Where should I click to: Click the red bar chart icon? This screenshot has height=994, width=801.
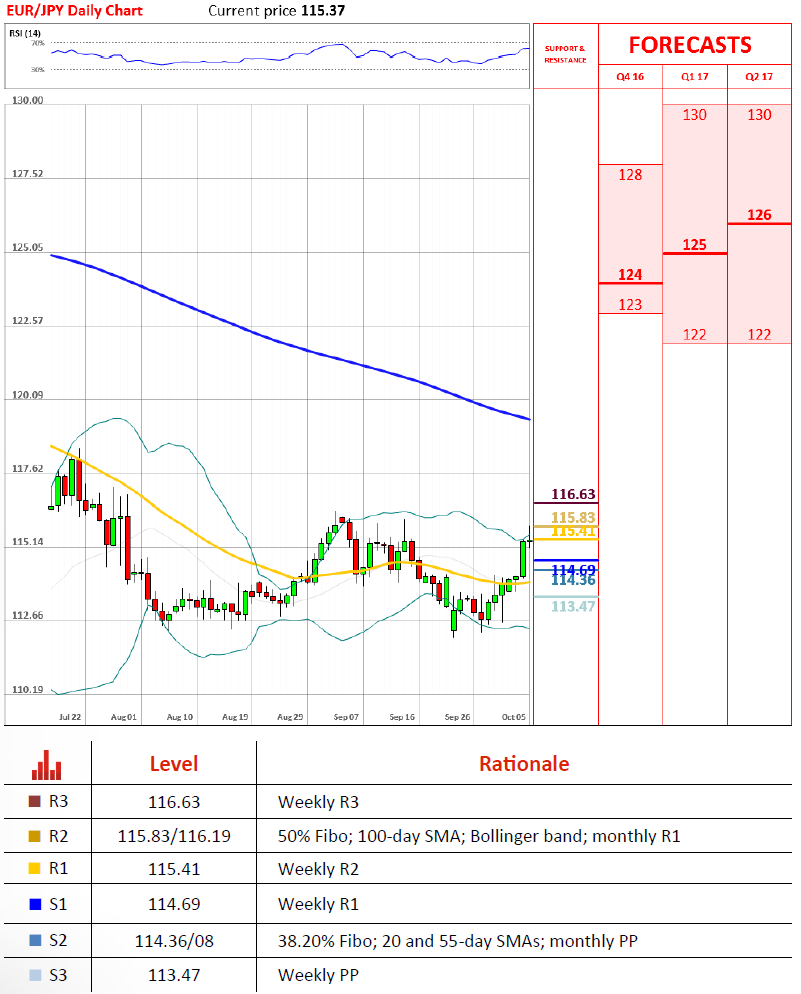click(46, 765)
